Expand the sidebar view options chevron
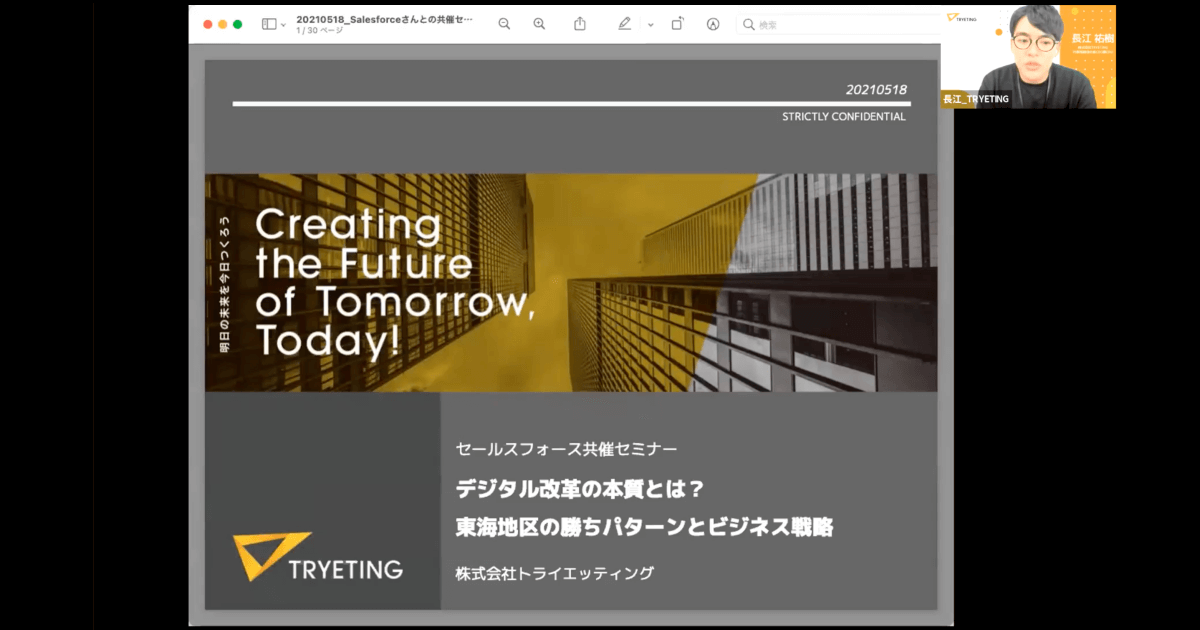 point(284,25)
